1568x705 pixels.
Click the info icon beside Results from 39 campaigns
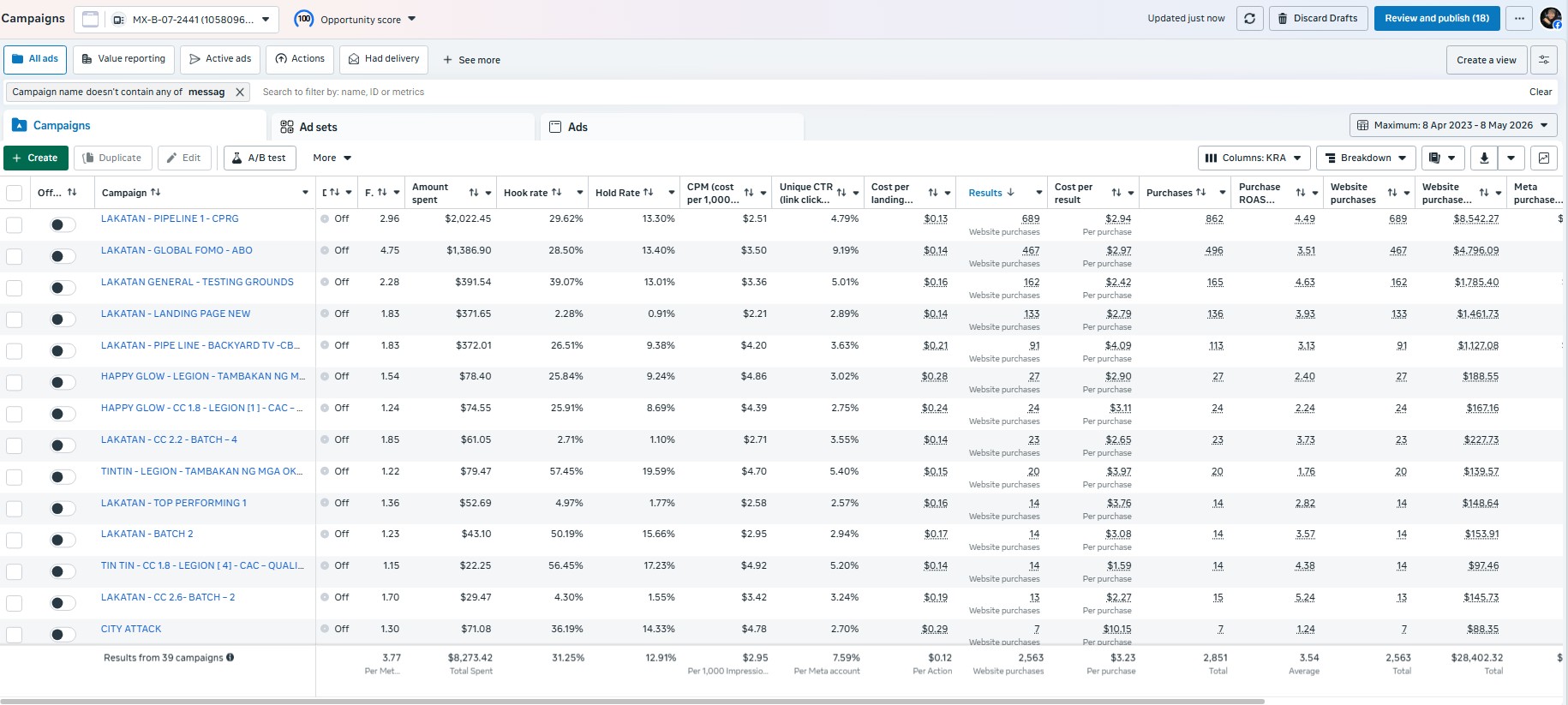pyautogui.click(x=230, y=658)
